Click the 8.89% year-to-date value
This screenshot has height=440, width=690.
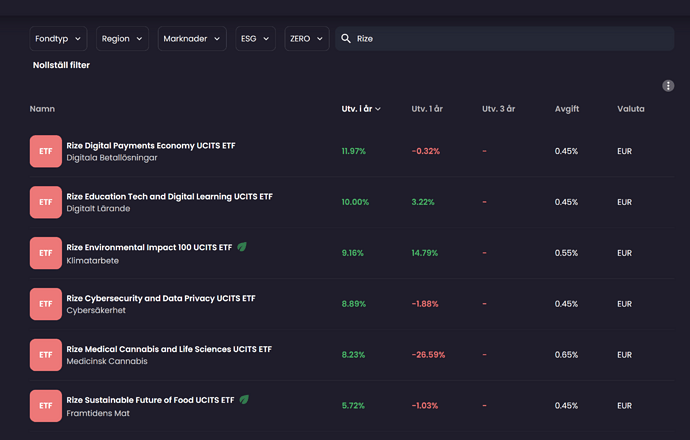354,304
